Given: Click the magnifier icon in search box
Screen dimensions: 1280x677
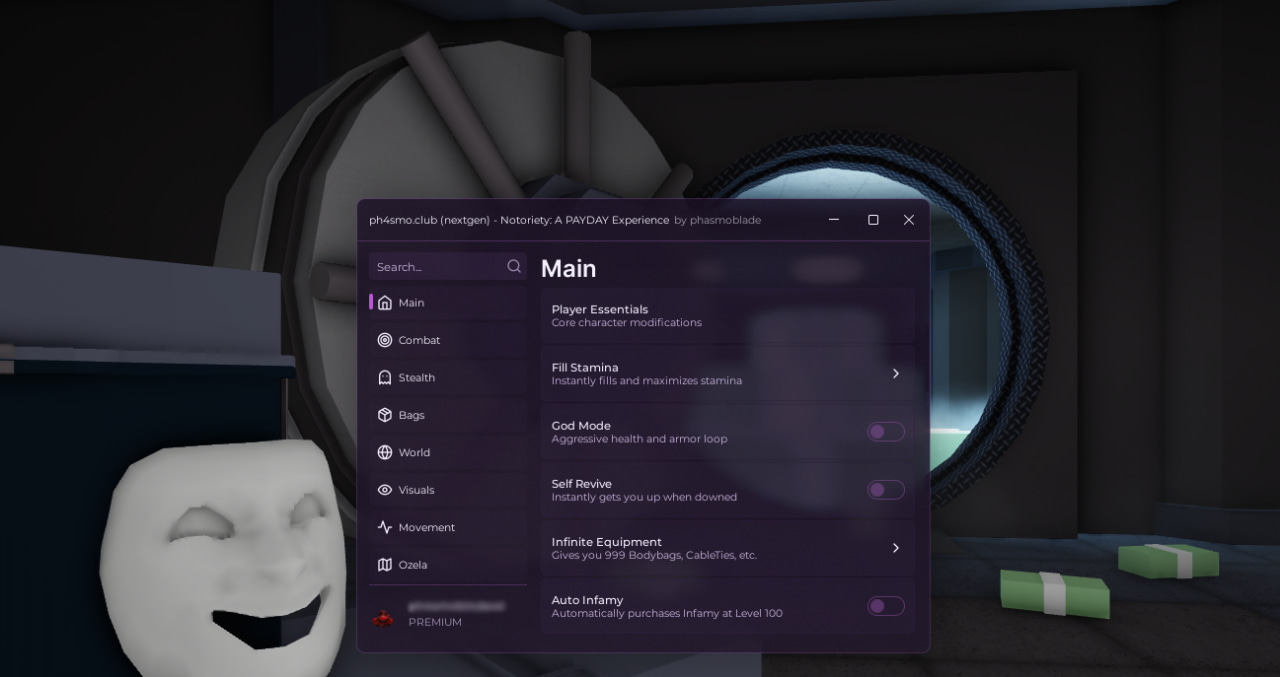Looking at the screenshot, I should coord(514,266).
